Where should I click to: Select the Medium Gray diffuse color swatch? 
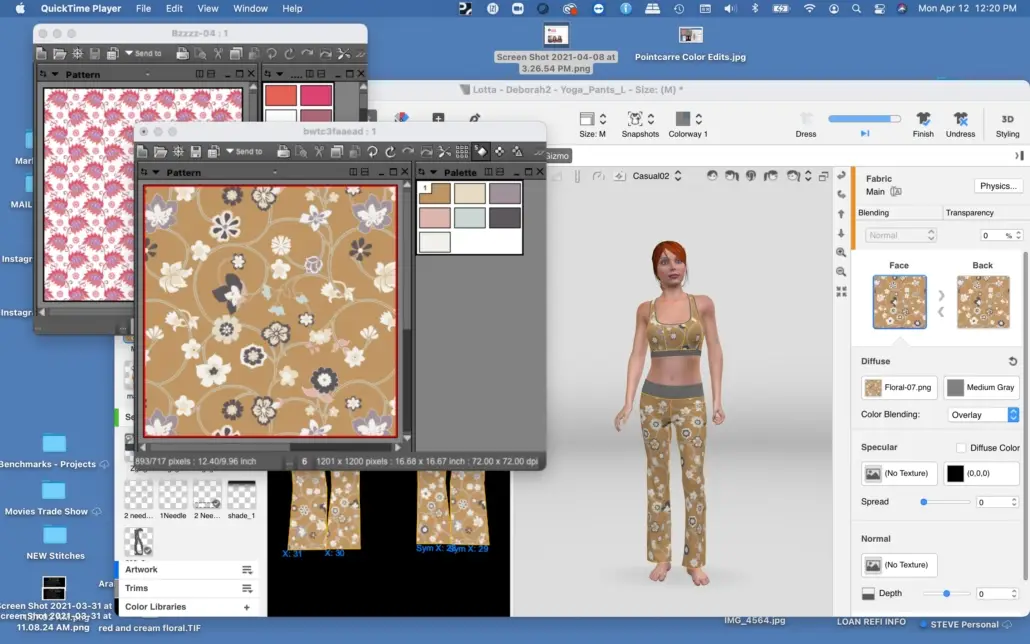pyautogui.click(x=981, y=387)
